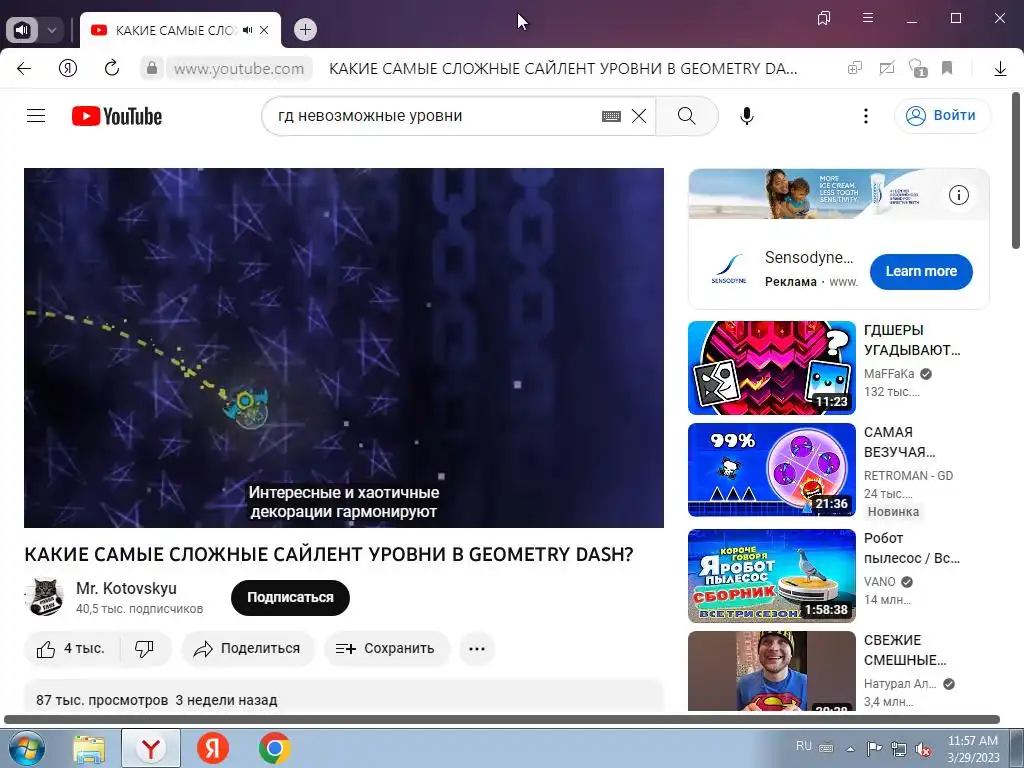Screen dimensions: 1024x768
Task: Open the YouTube hamburger guide menu
Action: click(x=36, y=116)
